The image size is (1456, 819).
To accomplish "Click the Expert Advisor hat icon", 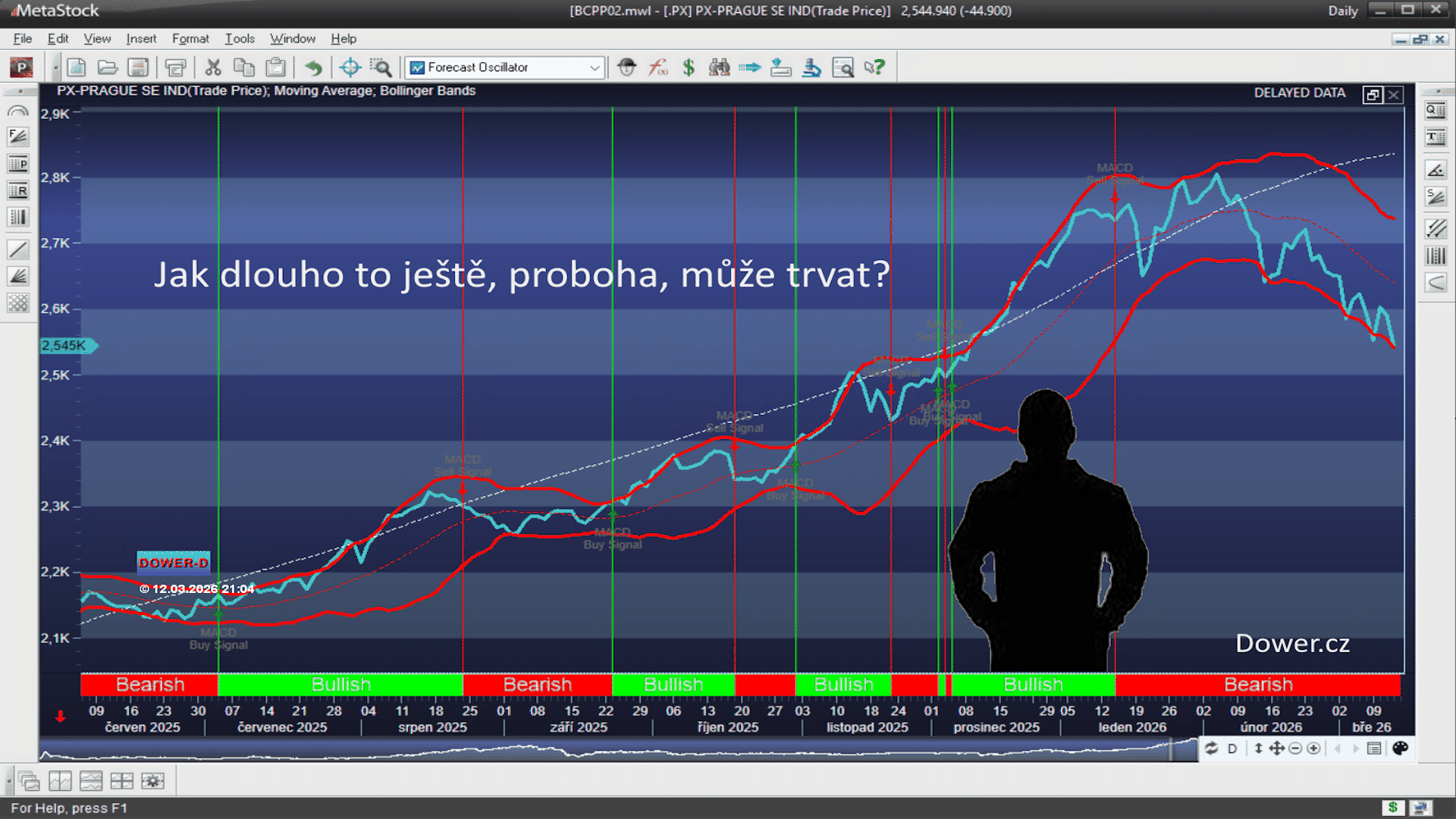I will [626, 67].
